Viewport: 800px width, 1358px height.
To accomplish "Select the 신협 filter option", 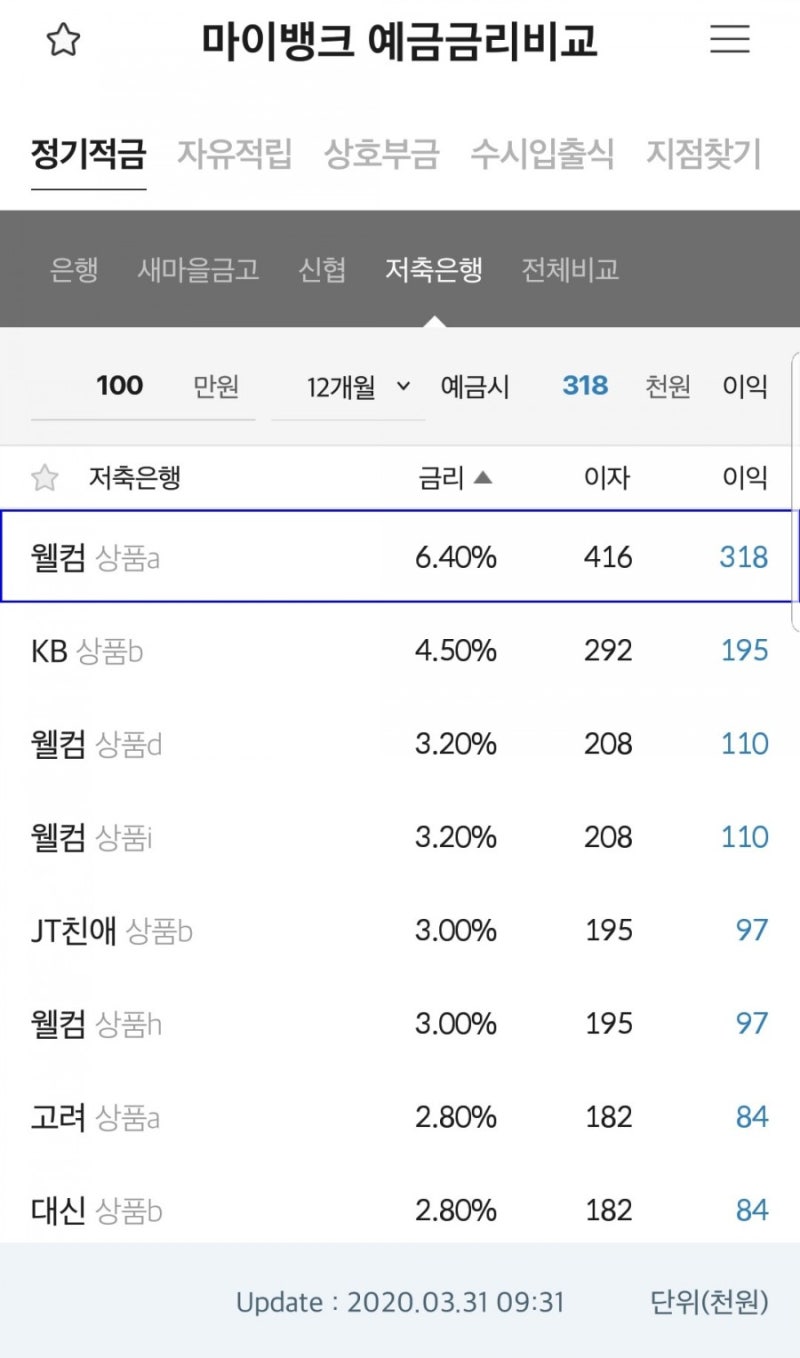I will (322, 270).
